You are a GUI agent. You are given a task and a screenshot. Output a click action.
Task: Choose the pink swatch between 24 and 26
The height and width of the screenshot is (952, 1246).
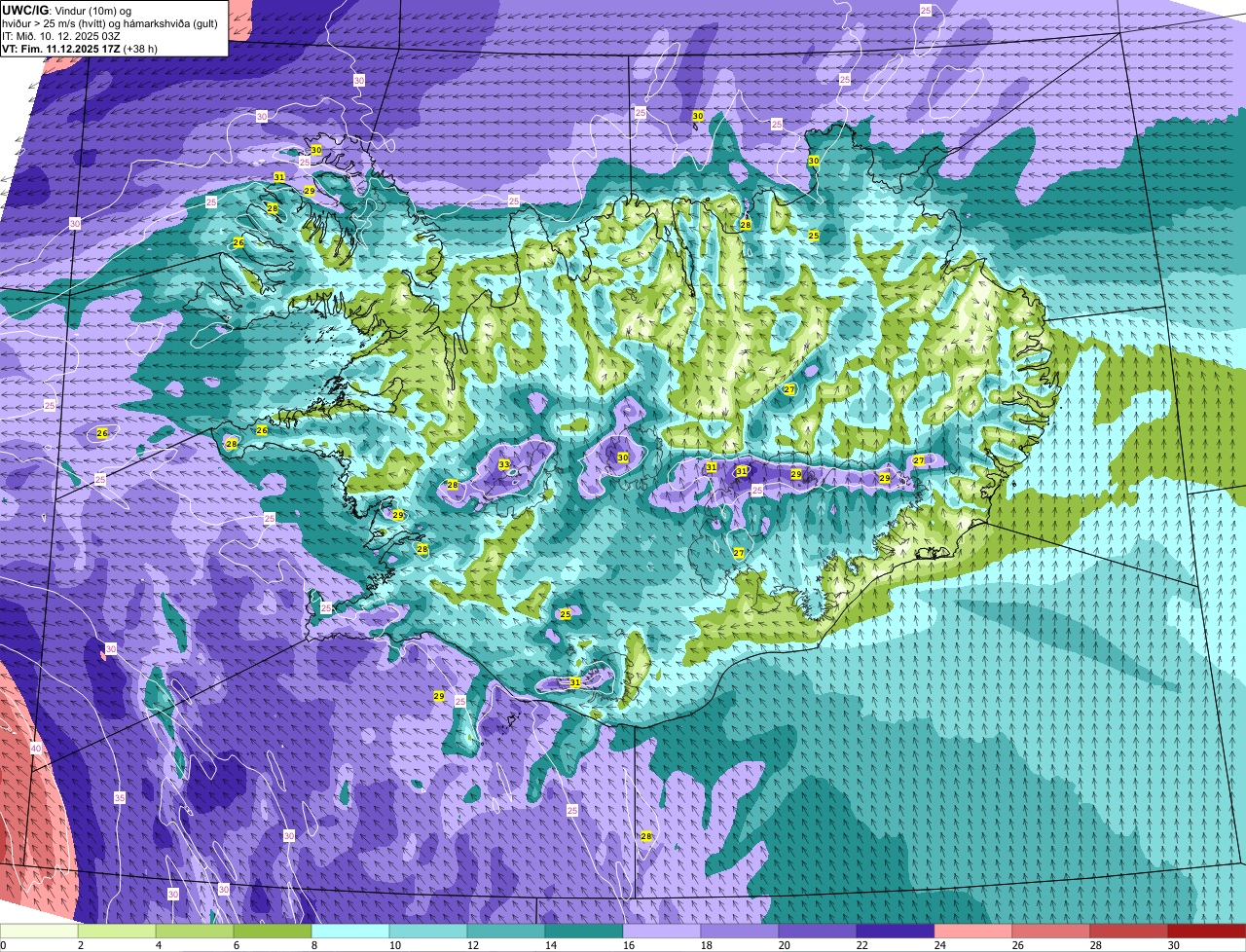coord(973,931)
